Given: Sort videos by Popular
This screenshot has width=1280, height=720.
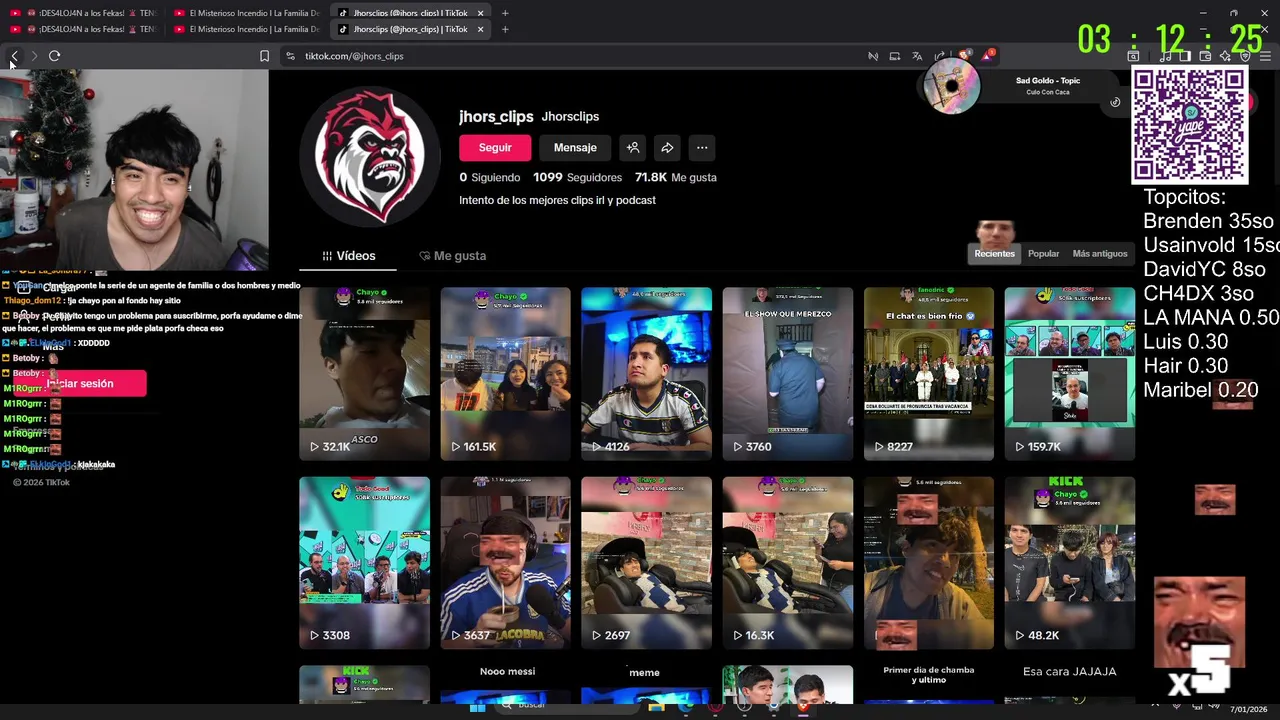Looking at the screenshot, I should pyautogui.click(x=1043, y=254).
